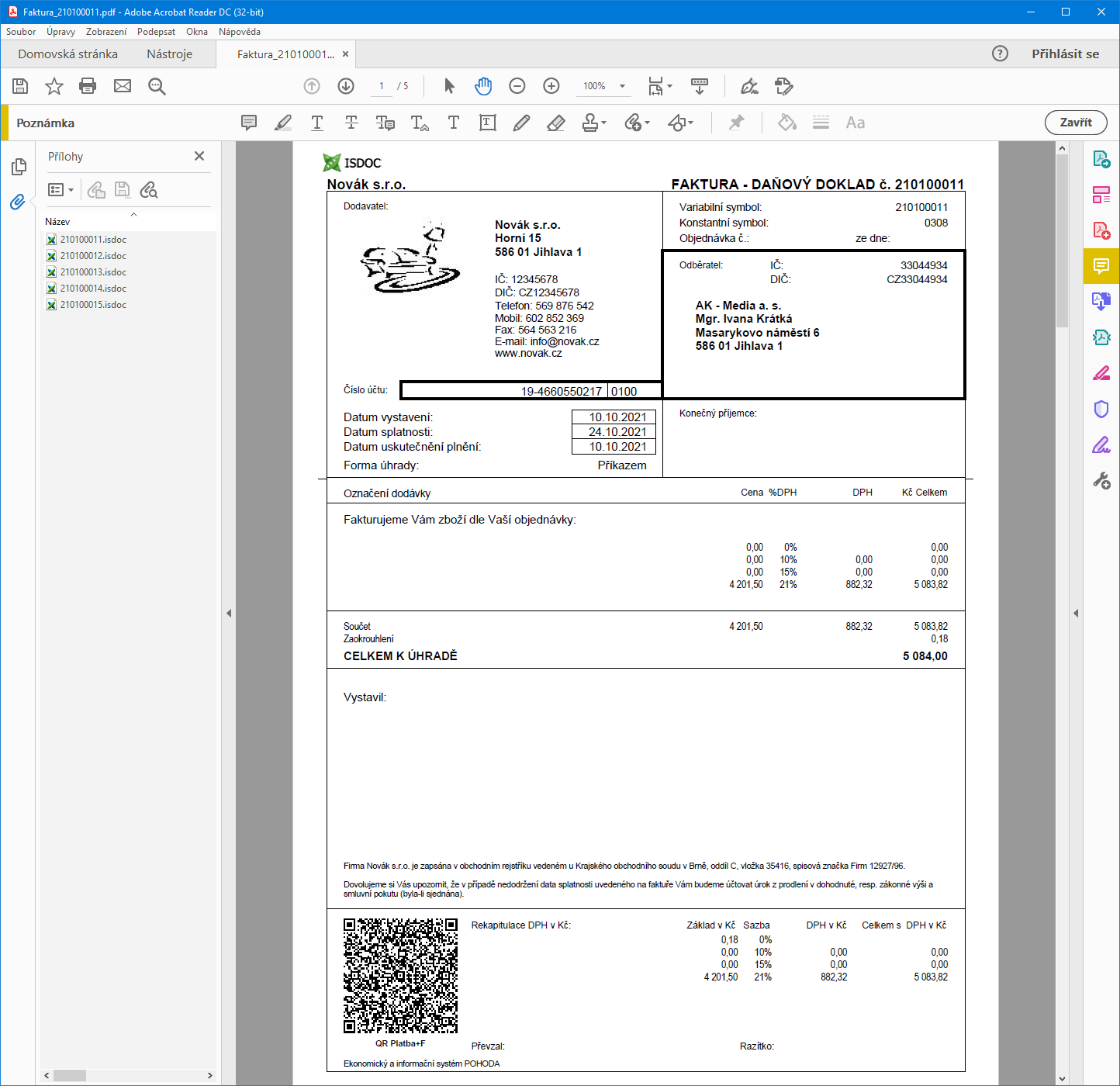Collapse the left pane with arrow
Viewport: 1120px width, 1086px height.
click(229, 613)
